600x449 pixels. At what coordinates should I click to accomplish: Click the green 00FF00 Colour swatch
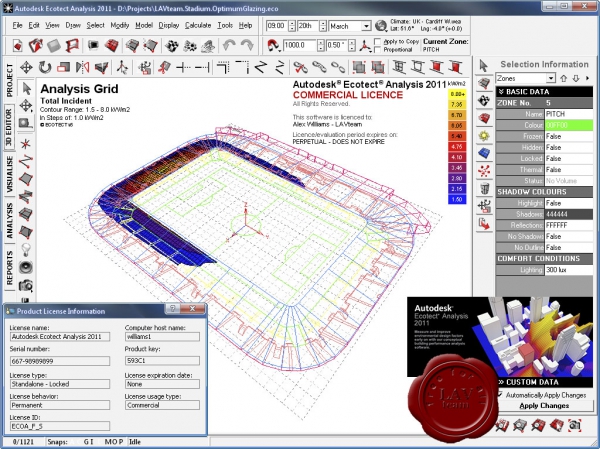568,125
